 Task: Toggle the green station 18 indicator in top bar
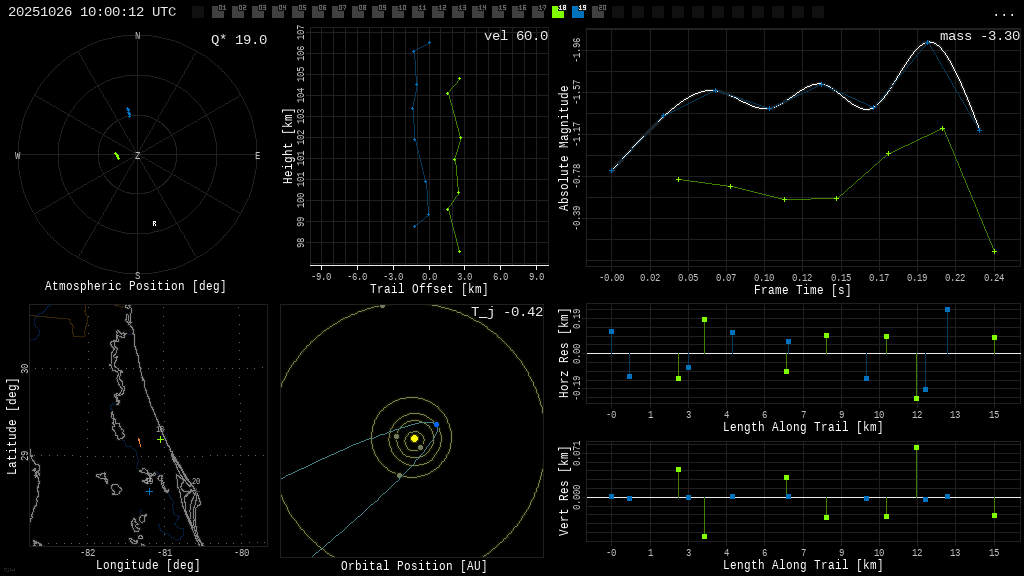(558, 12)
